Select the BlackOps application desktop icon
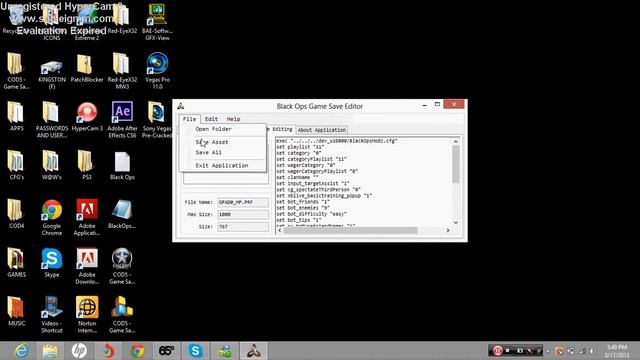 (x=122, y=214)
